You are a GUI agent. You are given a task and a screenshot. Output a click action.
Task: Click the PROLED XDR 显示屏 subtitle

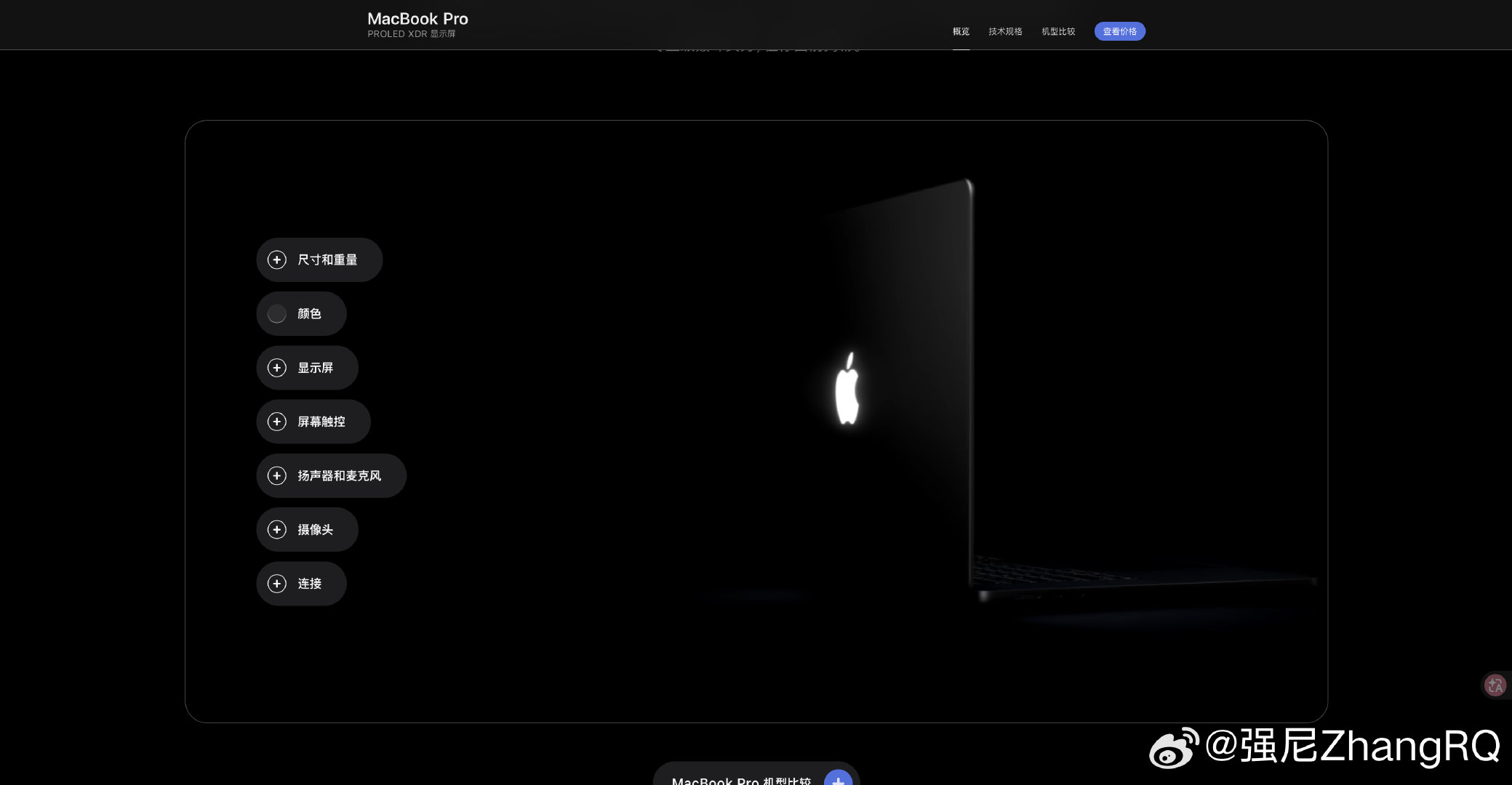point(412,34)
